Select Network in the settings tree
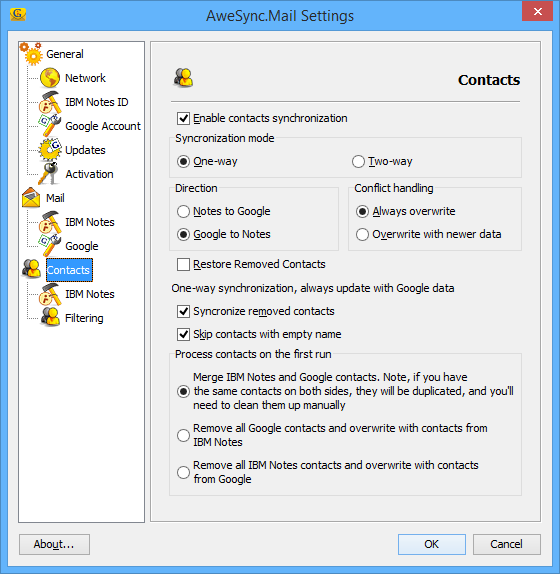Screen dimensions: 560x574 (x=85, y=78)
